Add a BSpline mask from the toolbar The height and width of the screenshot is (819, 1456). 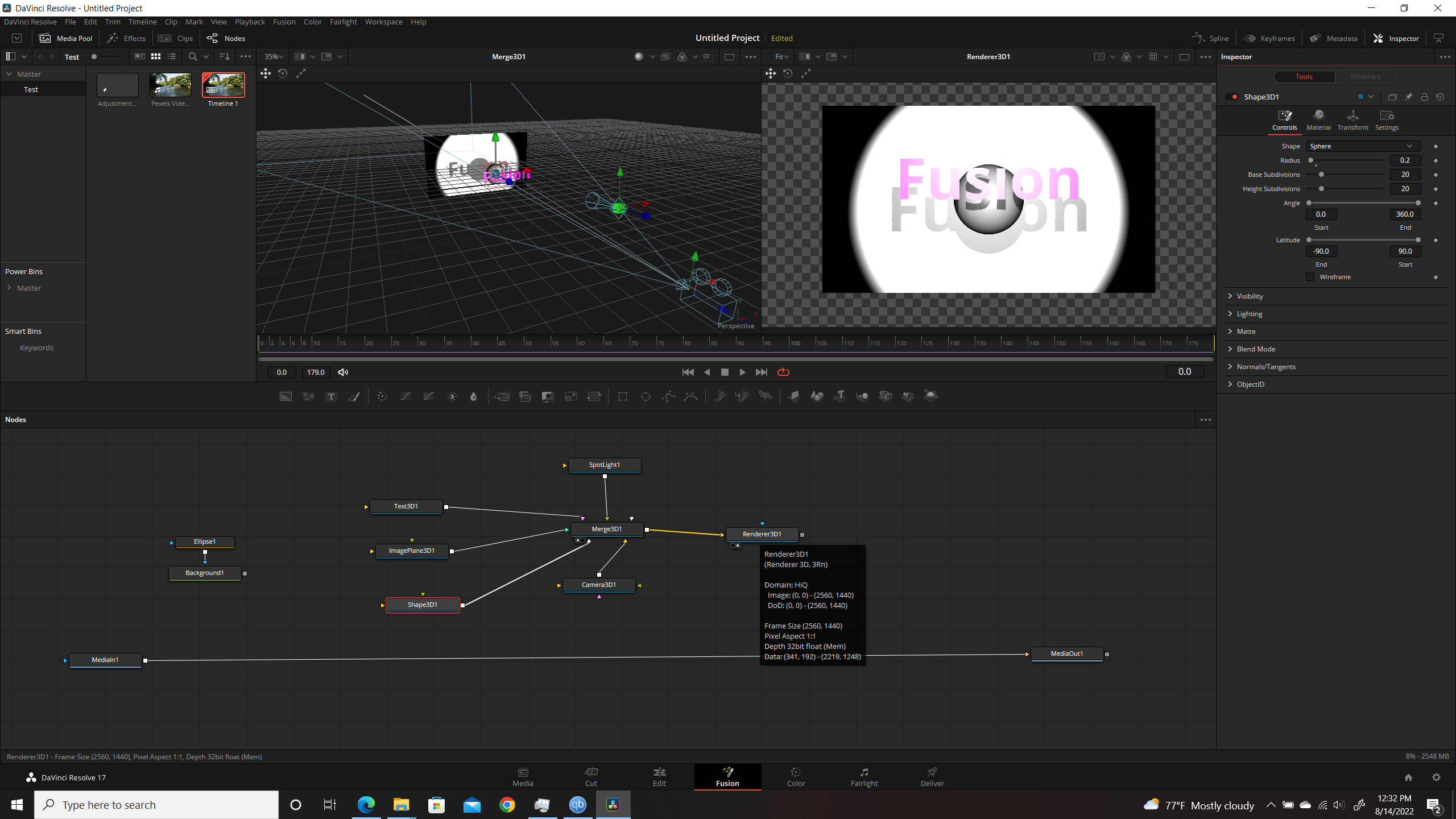tap(691, 396)
